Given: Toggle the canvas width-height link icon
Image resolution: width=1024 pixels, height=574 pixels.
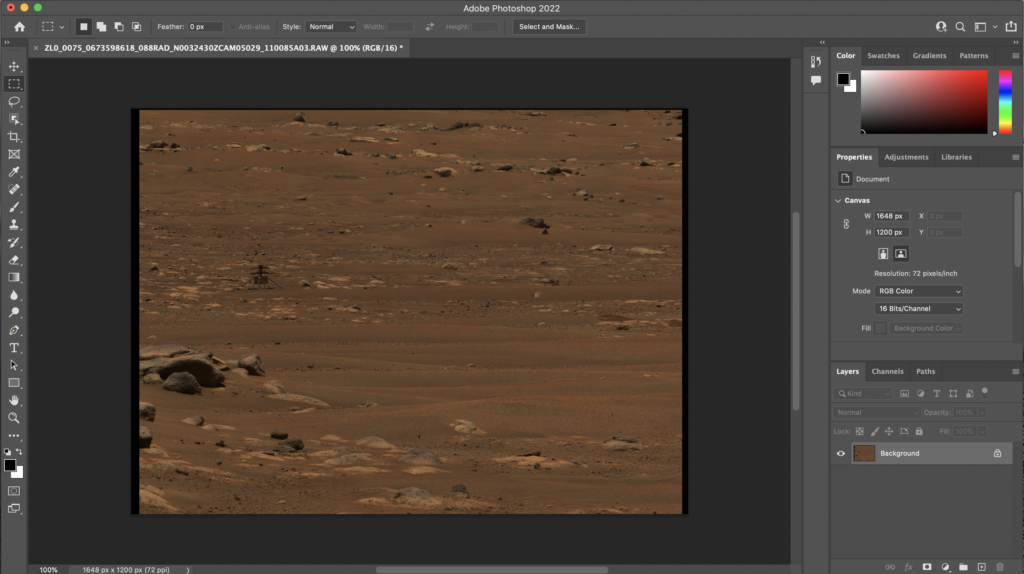Looking at the screenshot, I should pyautogui.click(x=846, y=224).
